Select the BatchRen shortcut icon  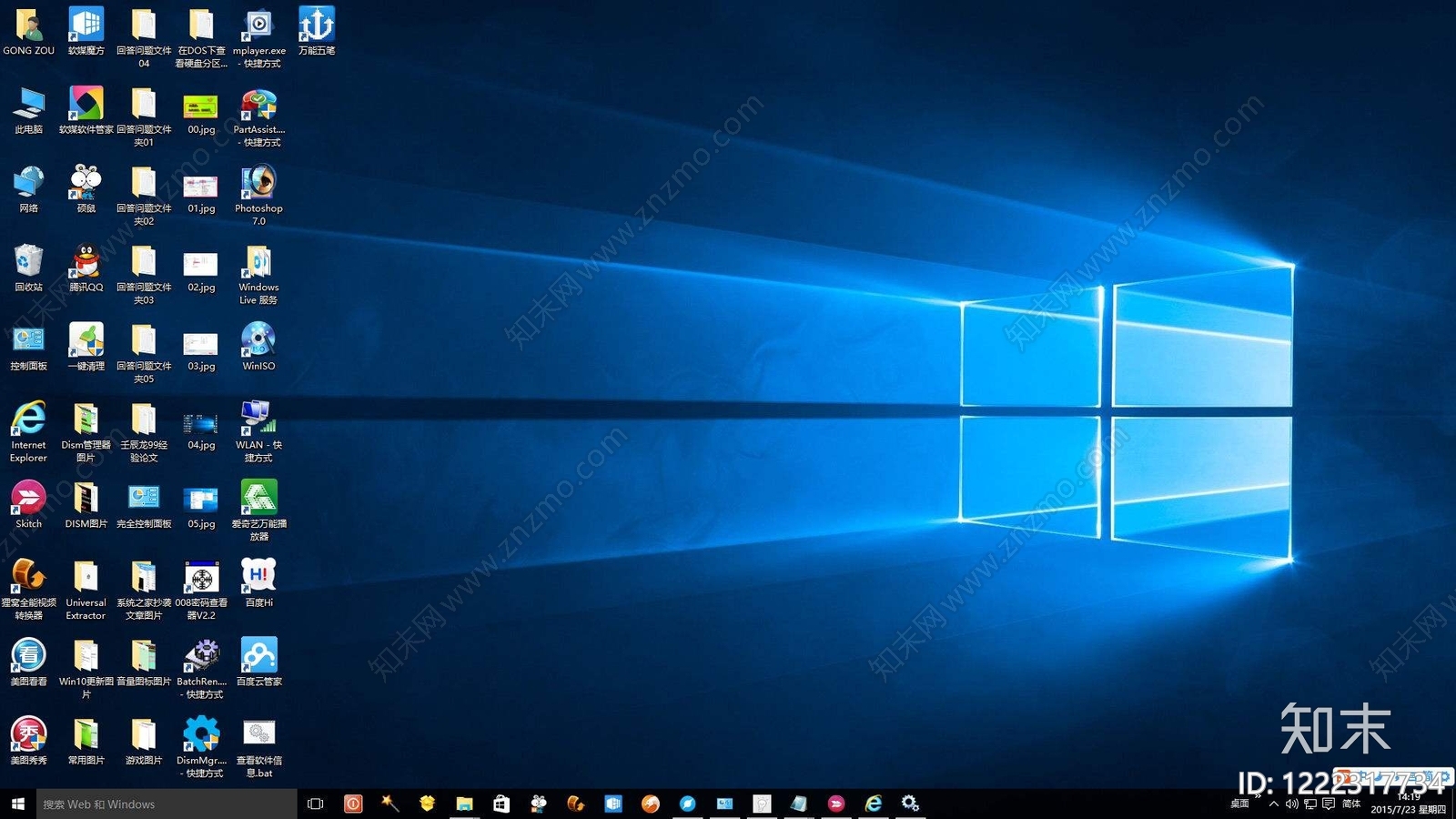point(201,668)
